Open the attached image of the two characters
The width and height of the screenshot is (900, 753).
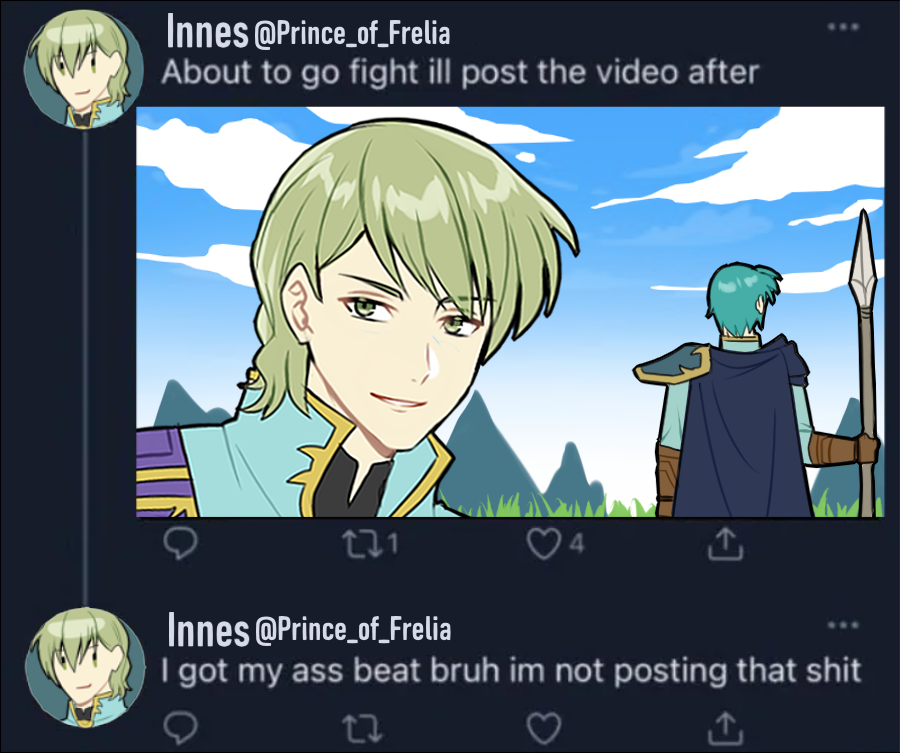510,312
